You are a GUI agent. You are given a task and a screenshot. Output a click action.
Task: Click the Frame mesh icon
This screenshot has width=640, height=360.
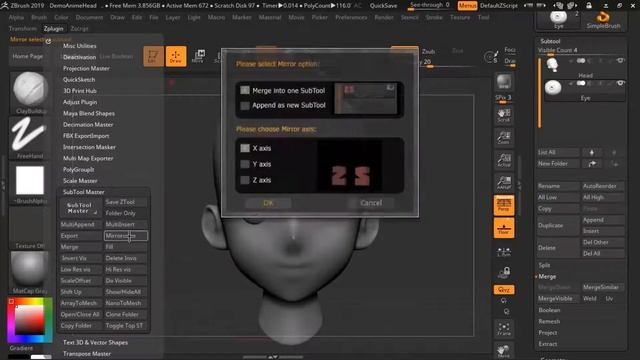click(504, 329)
